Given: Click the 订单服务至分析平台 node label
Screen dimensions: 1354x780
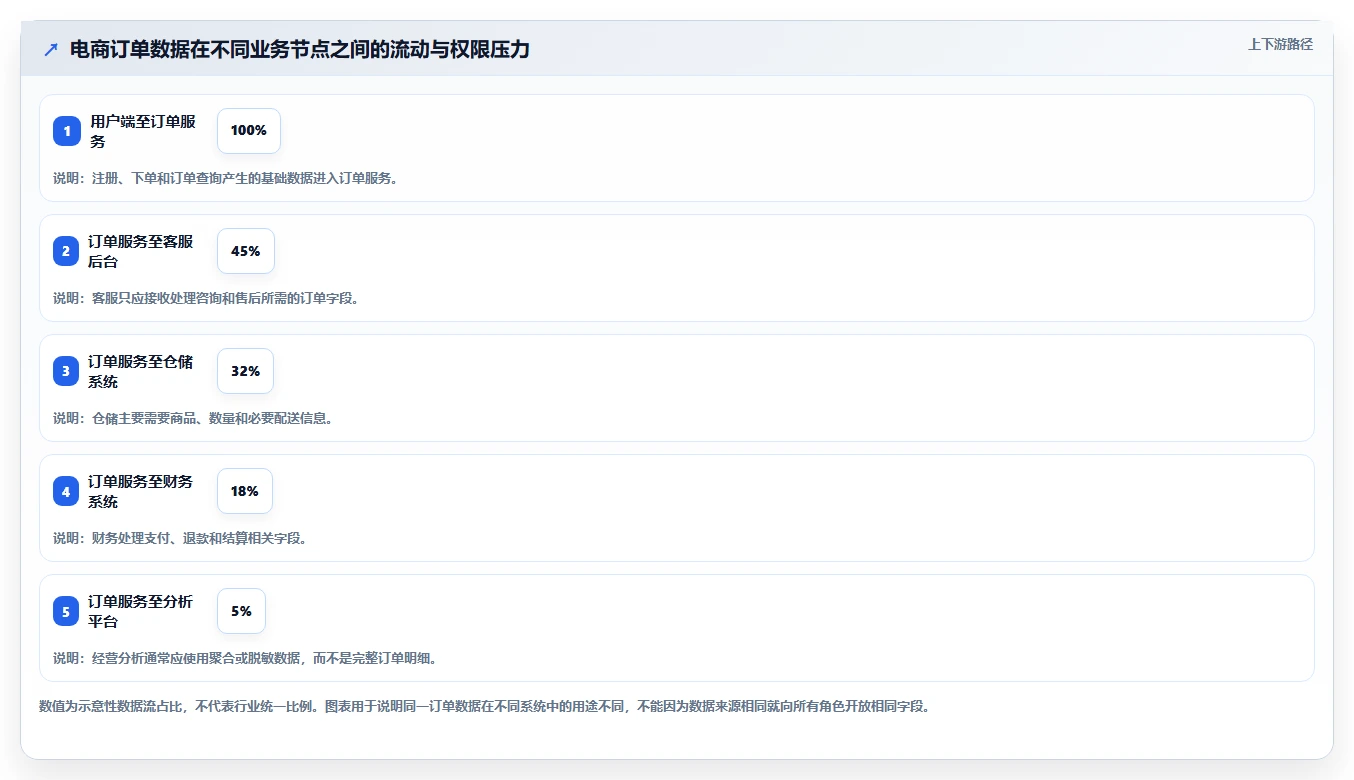Looking at the screenshot, I should [141, 611].
